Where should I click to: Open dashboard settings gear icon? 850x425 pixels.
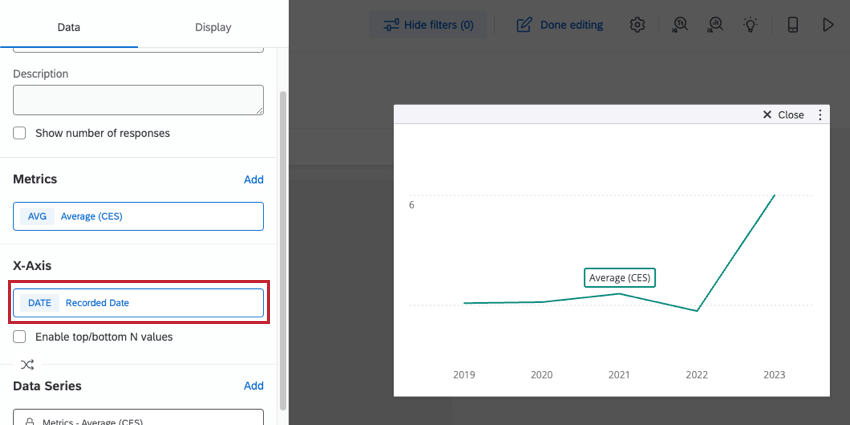[x=638, y=25]
